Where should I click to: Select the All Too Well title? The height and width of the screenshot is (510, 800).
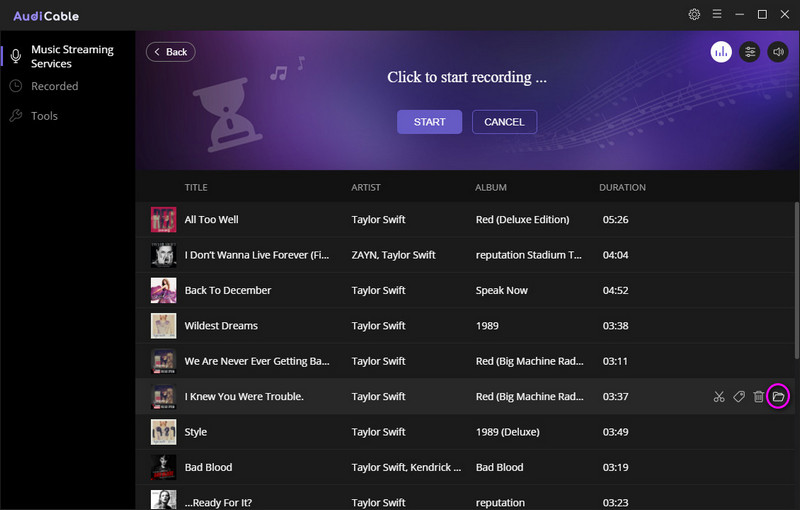click(211, 219)
